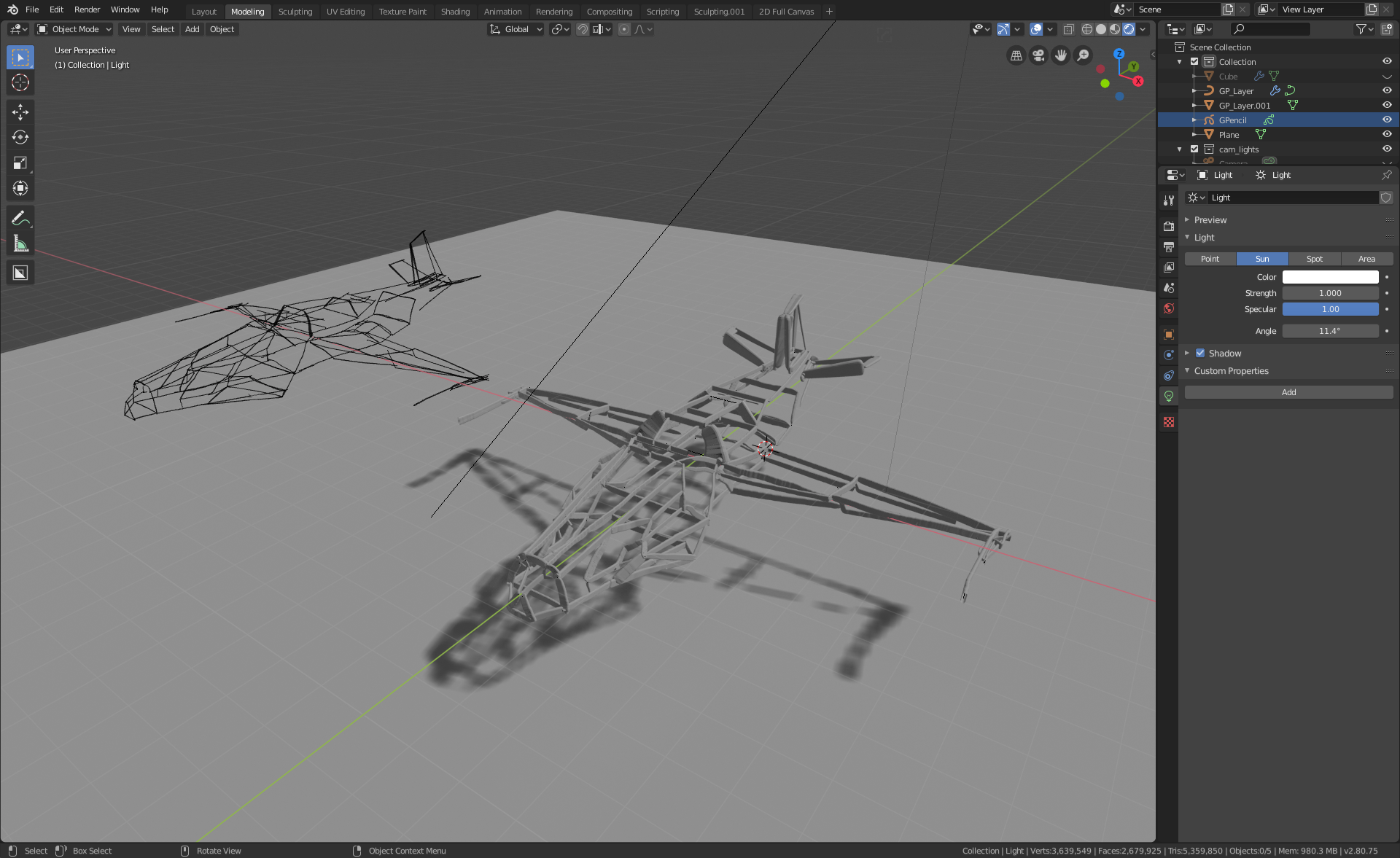Open the Global transform orientation dropdown
This screenshot has width=1400, height=858.
[516, 29]
